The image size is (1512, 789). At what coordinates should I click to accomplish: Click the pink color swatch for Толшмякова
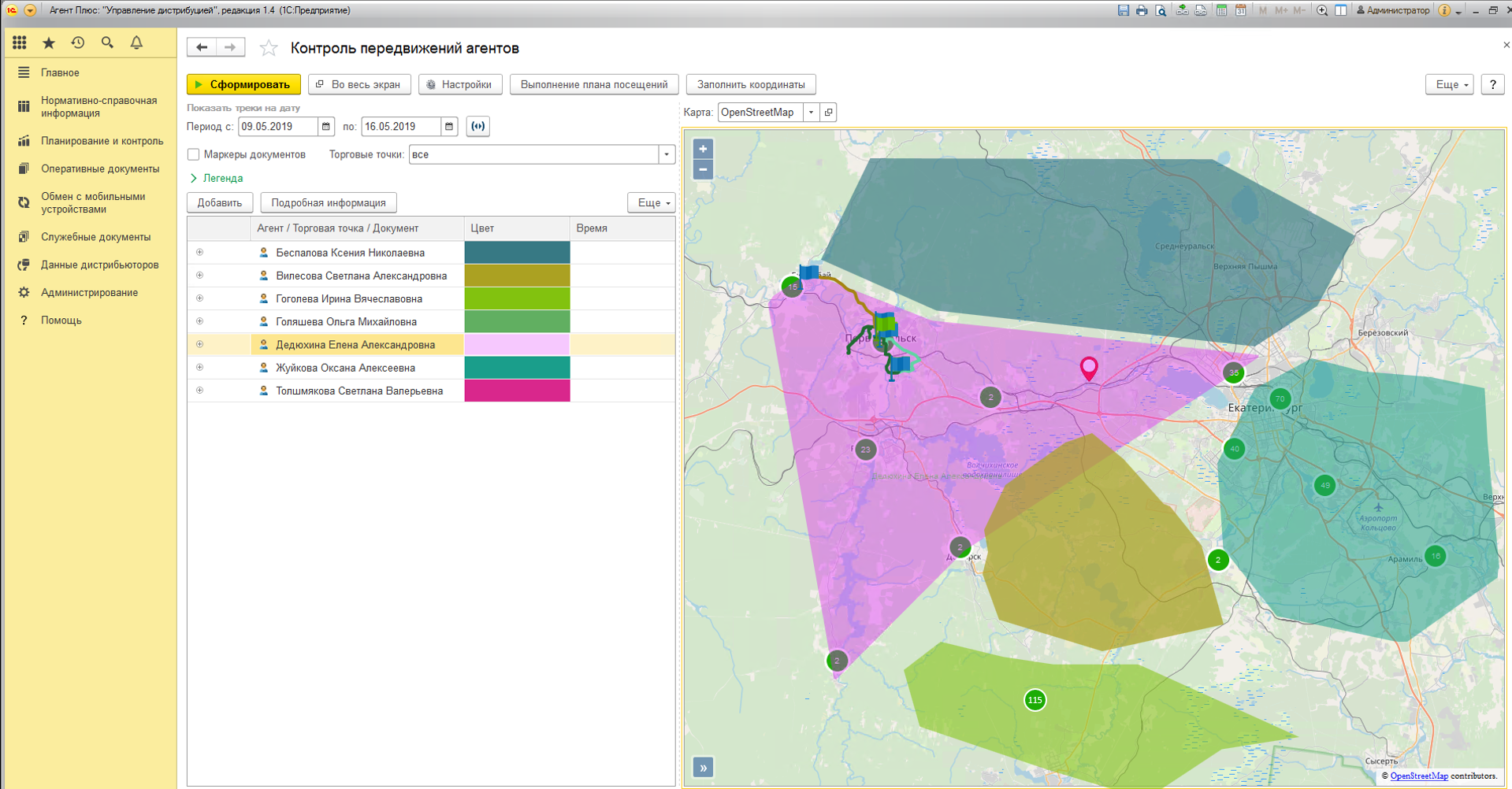click(517, 391)
